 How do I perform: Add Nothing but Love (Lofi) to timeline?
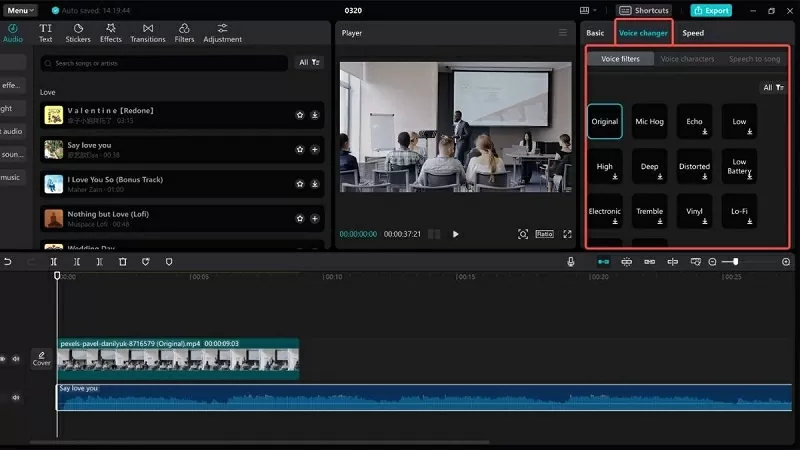[314, 219]
